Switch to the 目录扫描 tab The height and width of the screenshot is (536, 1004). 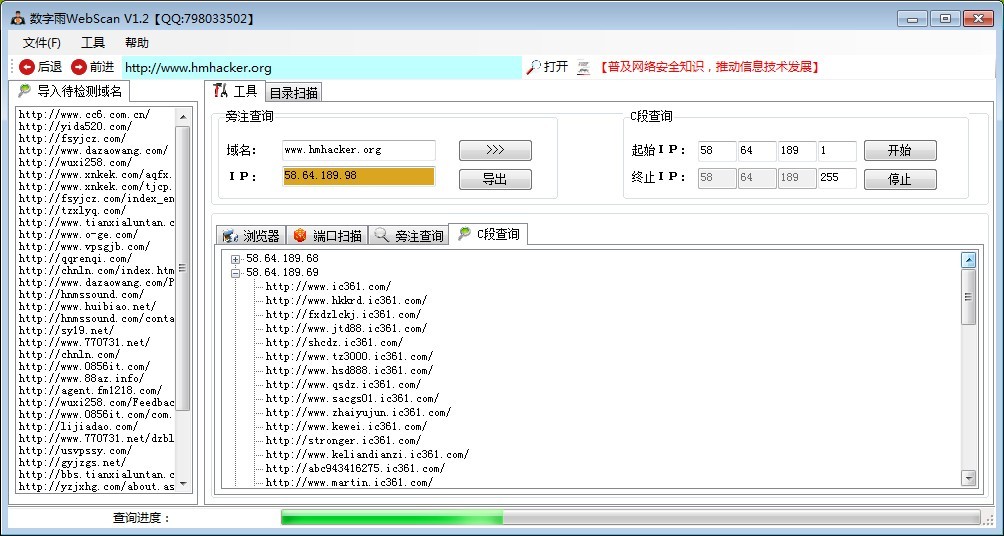click(x=293, y=93)
